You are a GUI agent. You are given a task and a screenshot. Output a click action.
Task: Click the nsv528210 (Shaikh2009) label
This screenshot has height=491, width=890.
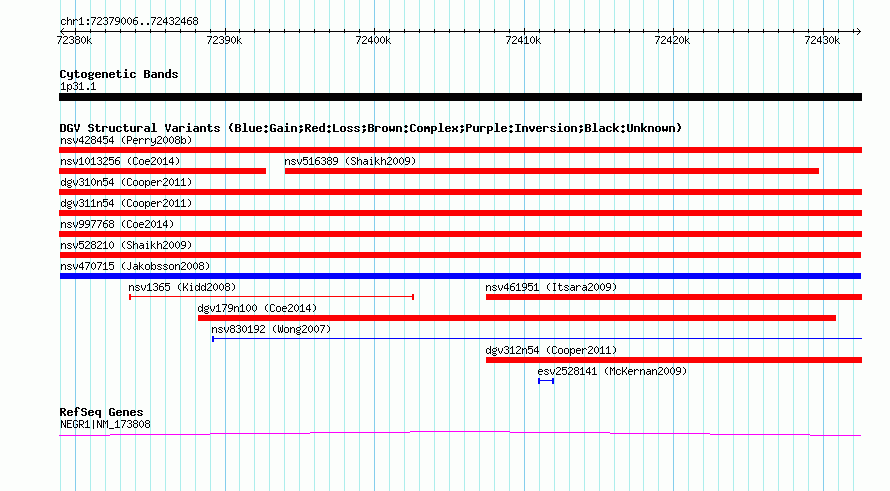pos(126,245)
